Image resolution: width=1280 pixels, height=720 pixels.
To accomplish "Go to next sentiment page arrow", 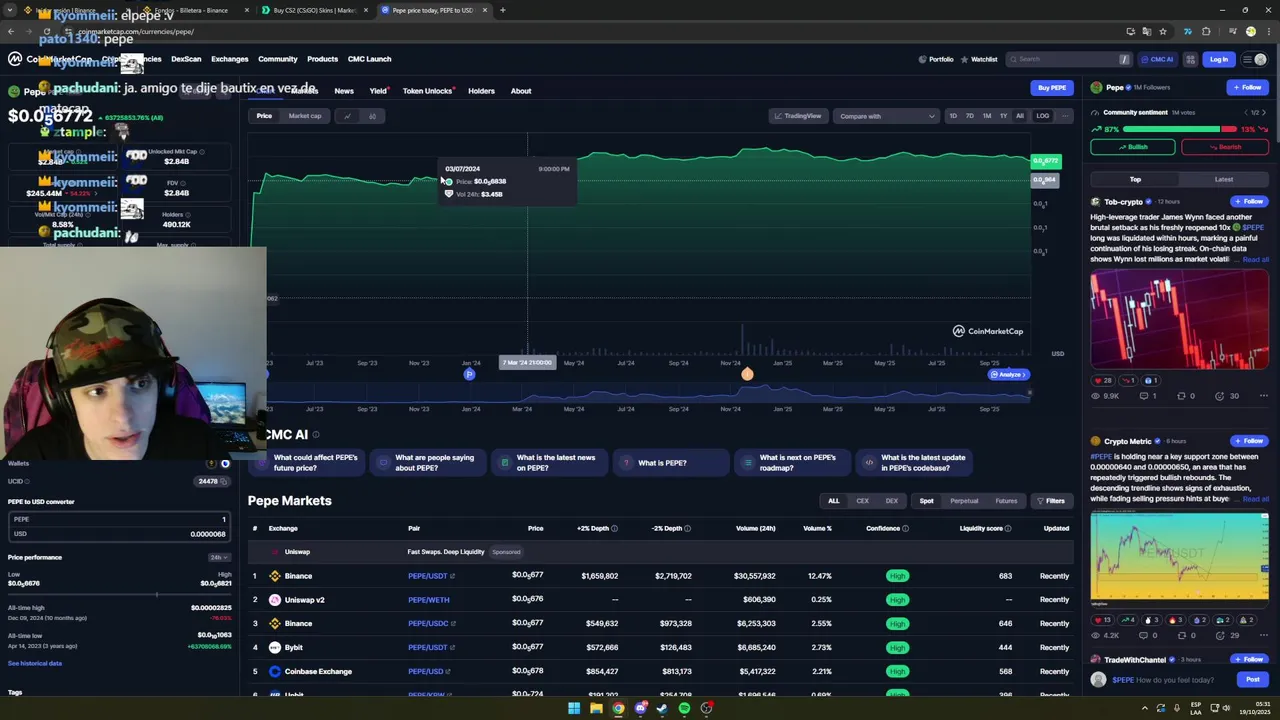I will (1263, 113).
